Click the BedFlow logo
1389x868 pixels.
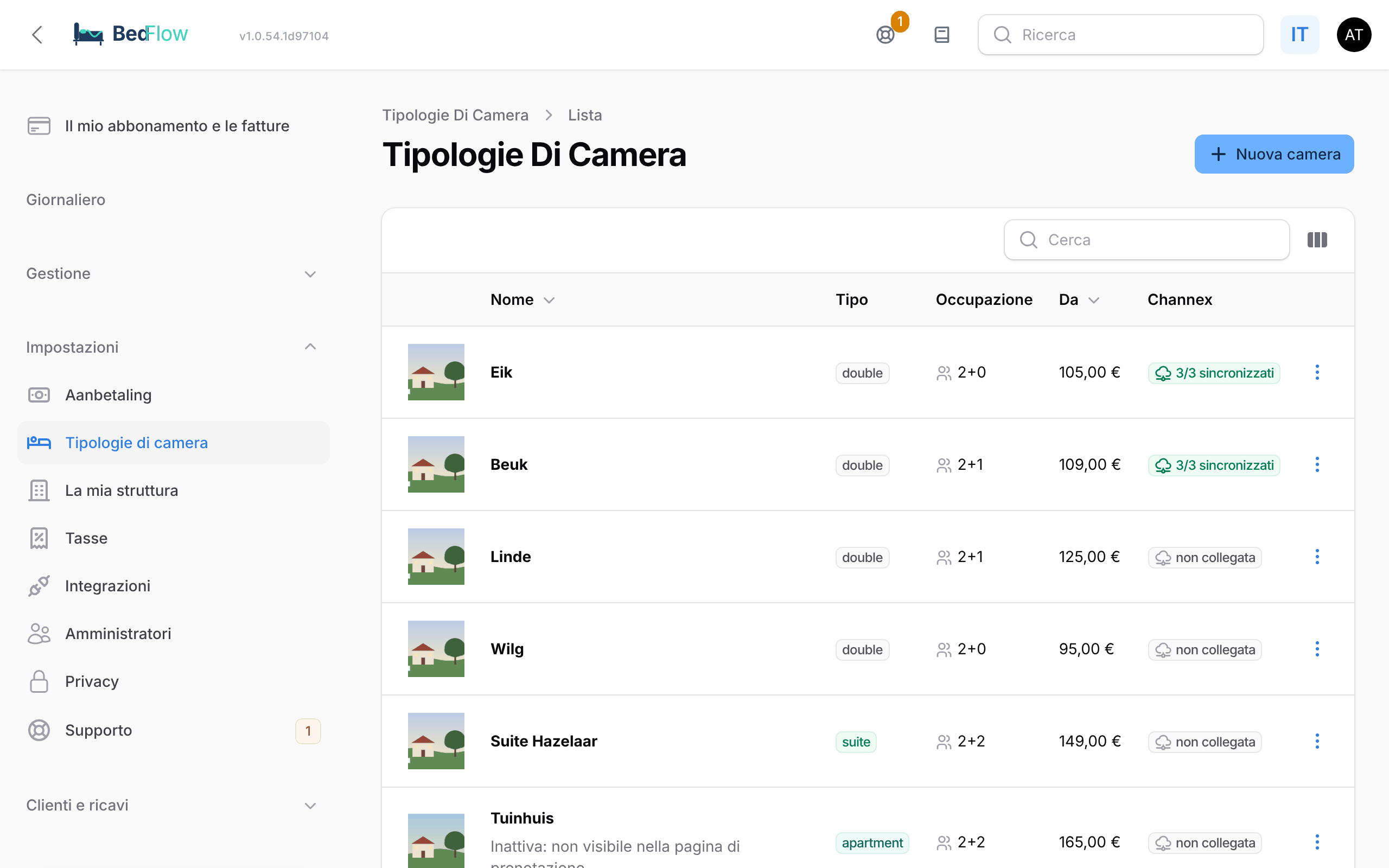131,34
